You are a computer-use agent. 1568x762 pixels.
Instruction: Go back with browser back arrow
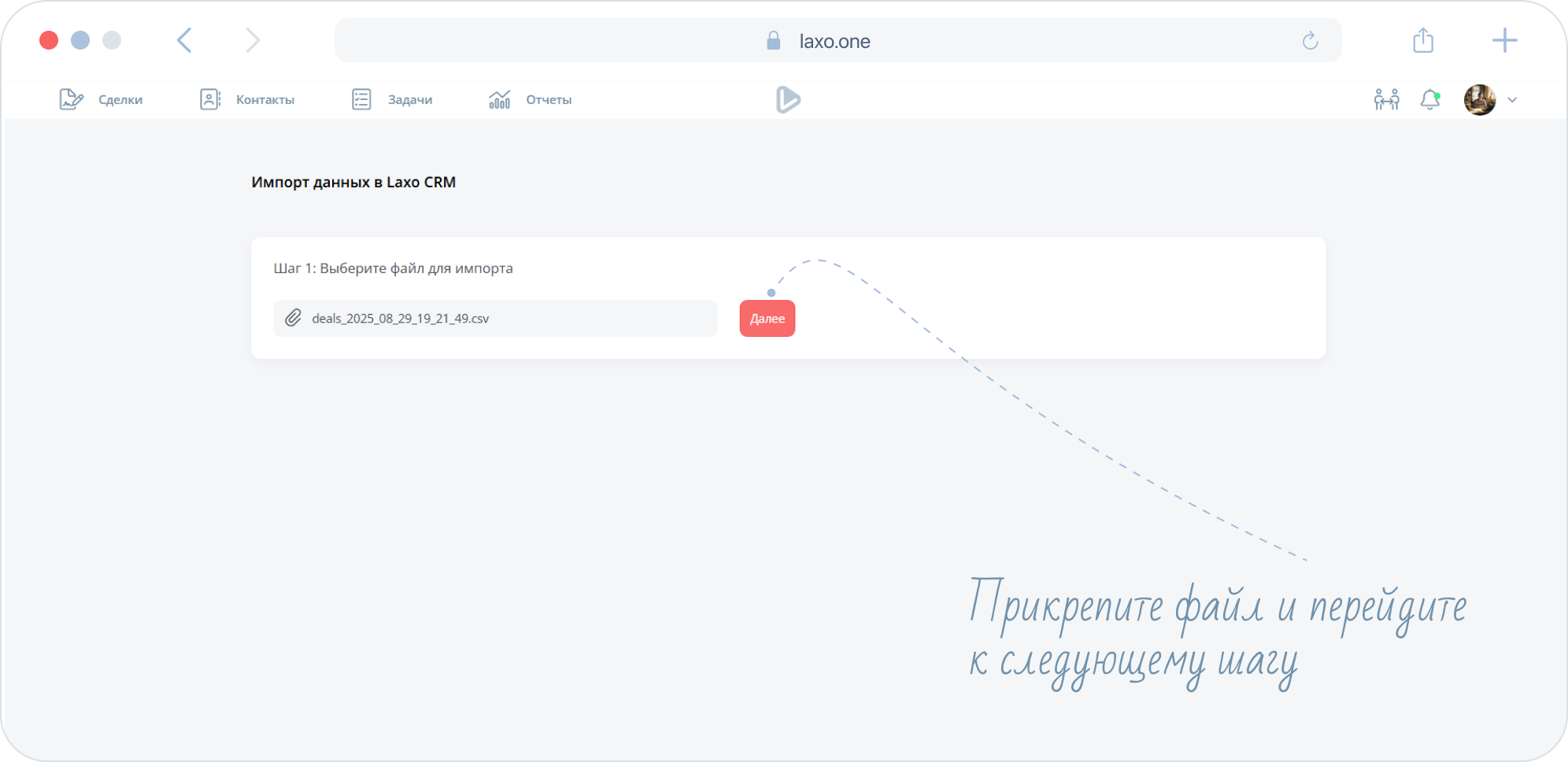coord(184,40)
